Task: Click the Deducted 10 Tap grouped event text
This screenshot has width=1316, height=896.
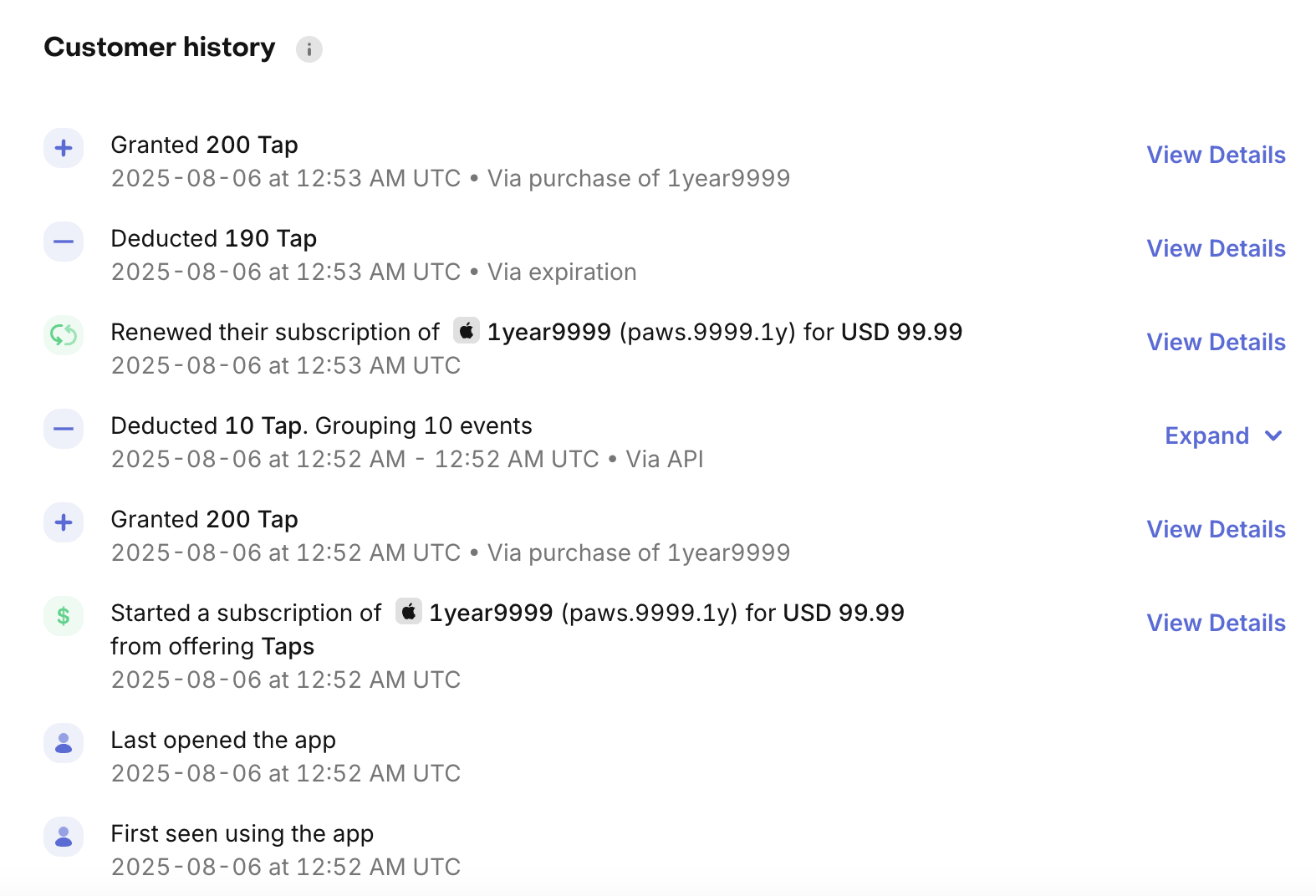Action: point(321,426)
